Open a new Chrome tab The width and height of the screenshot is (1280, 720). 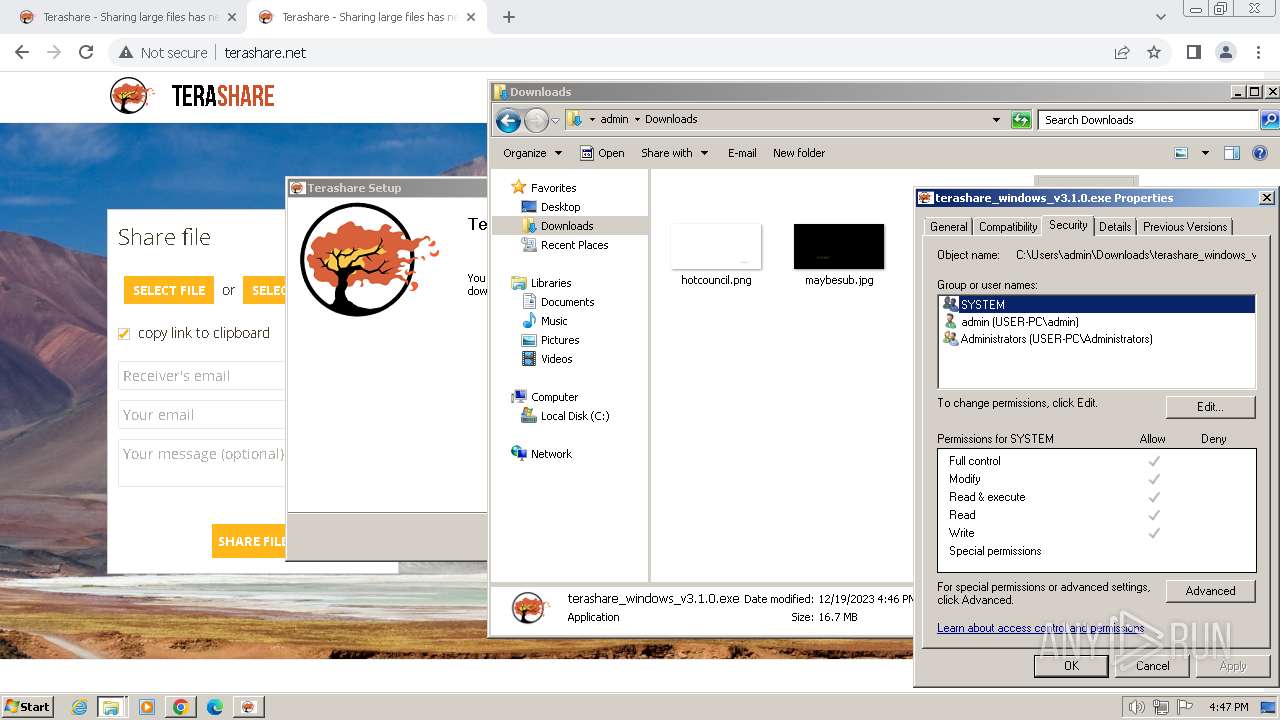(x=509, y=17)
